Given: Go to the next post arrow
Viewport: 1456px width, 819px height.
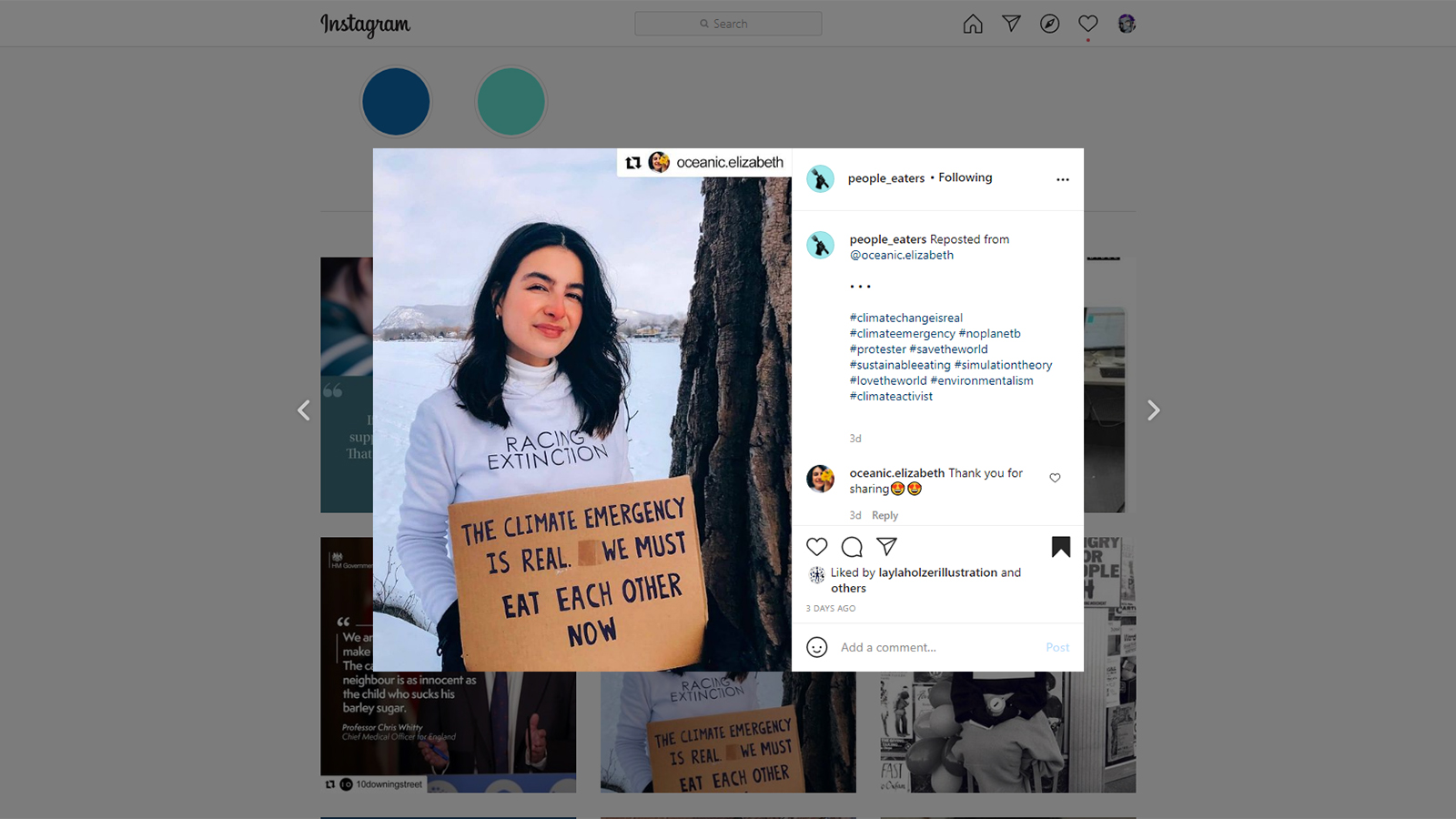Looking at the screenshot, I should [x=1153, y=410].
